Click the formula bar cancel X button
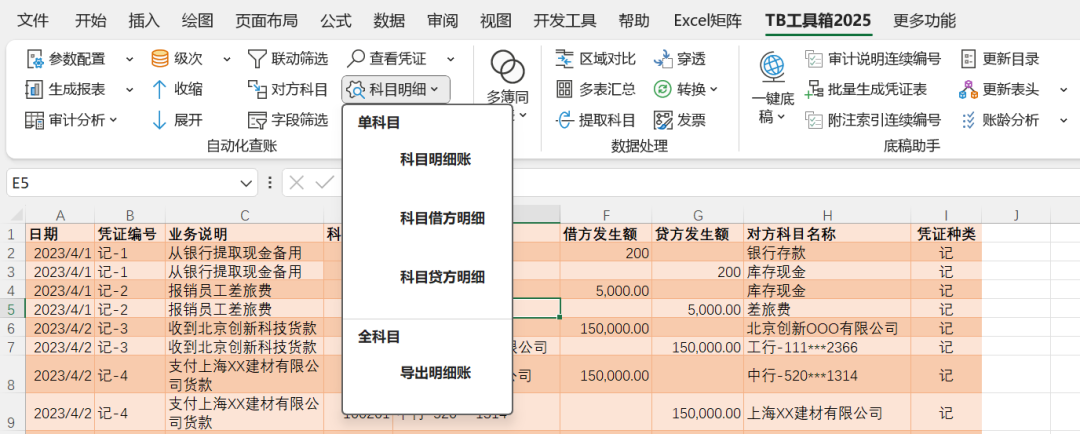The width and height of the screenshot is (1080, 434). [297, 183]
